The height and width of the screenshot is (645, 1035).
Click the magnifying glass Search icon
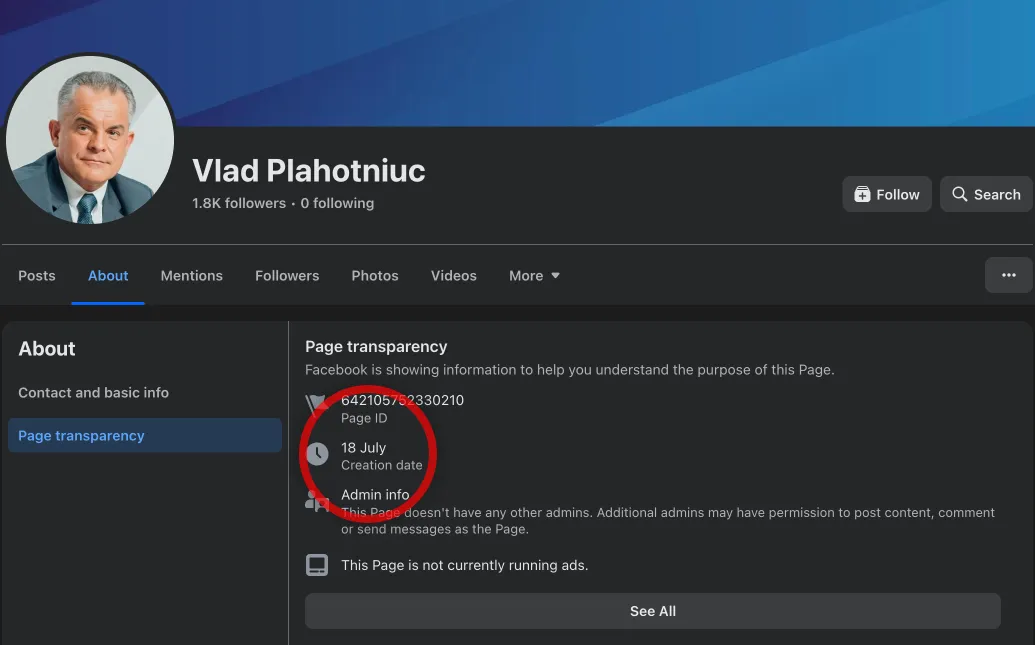pyautogui.click(x=959, y=194)
